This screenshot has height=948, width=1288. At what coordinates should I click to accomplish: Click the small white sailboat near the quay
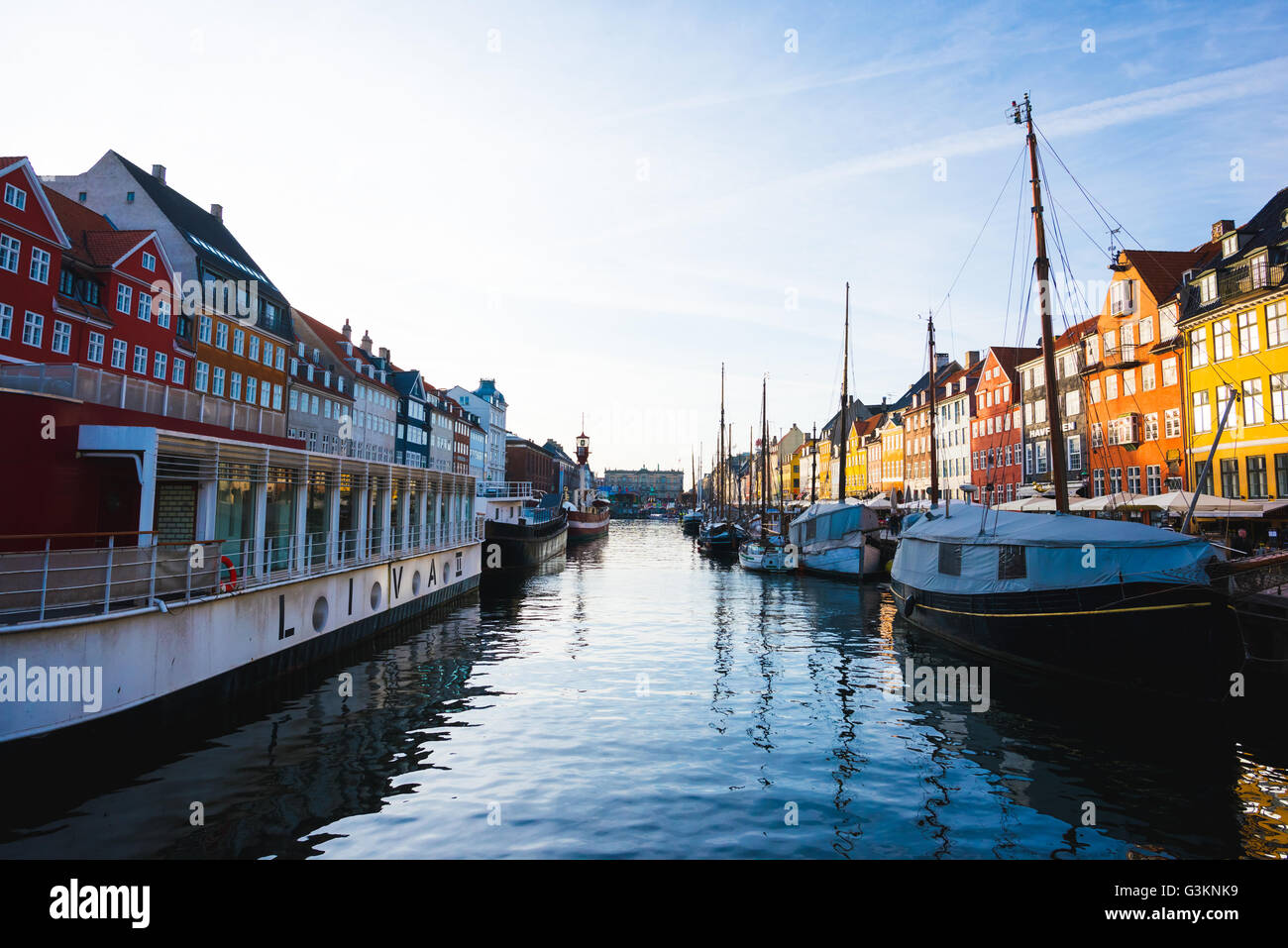coord(765,555)
